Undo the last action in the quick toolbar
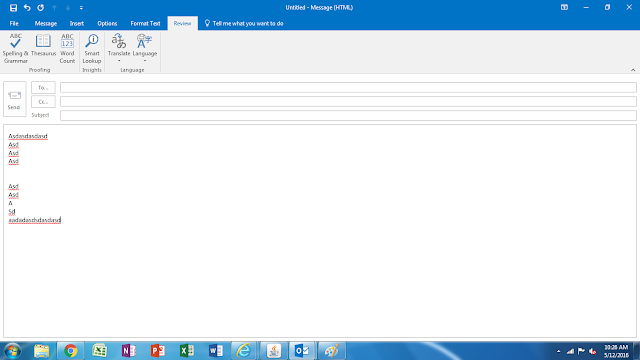 27,8
